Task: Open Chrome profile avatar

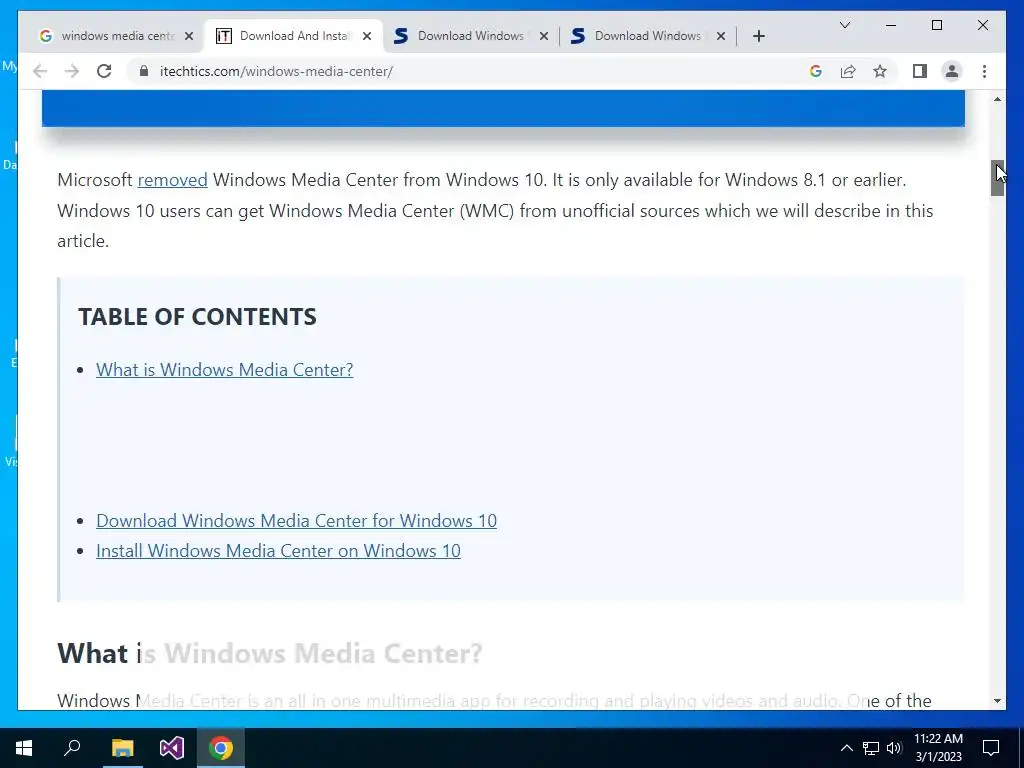Action: click(x=952, y=71)
